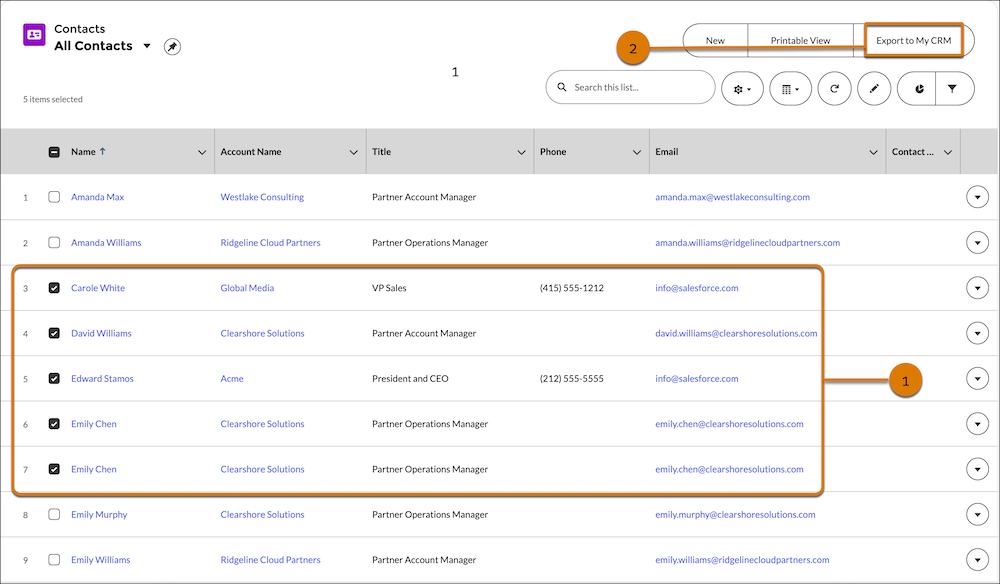Image resolution: width=1000 pixels, height=584 pixels.
Task: Toggle the select-all header checkbox
Action: 54,152
